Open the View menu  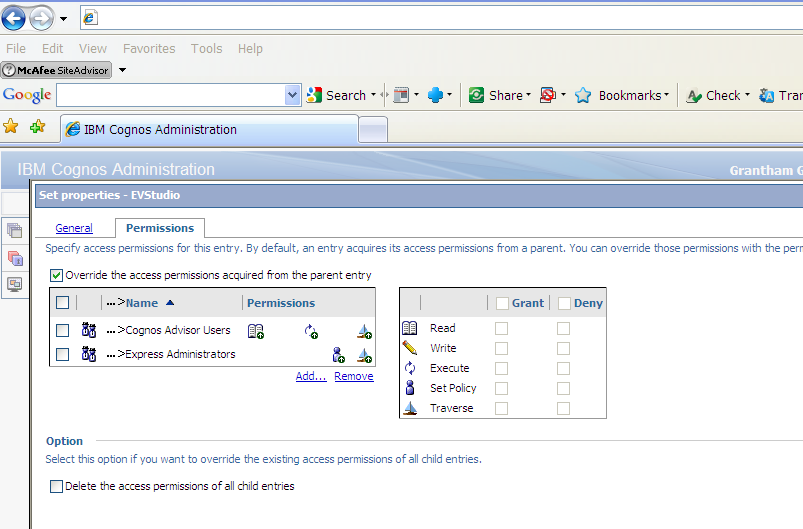click(93, 49)
